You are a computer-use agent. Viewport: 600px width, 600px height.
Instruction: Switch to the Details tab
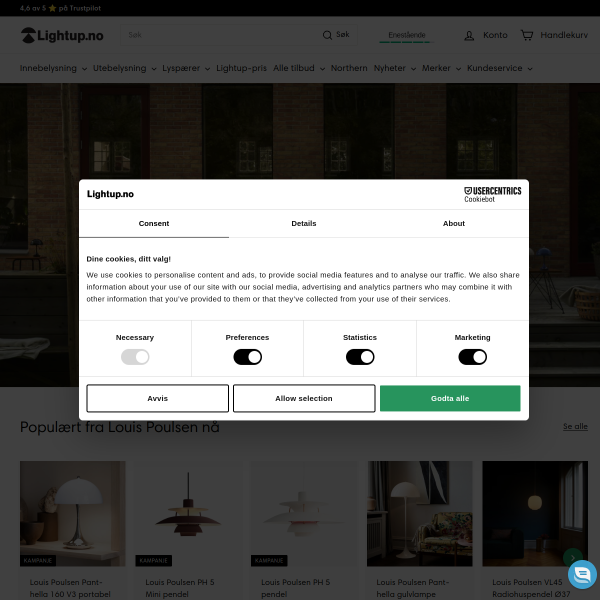point(304,223)
